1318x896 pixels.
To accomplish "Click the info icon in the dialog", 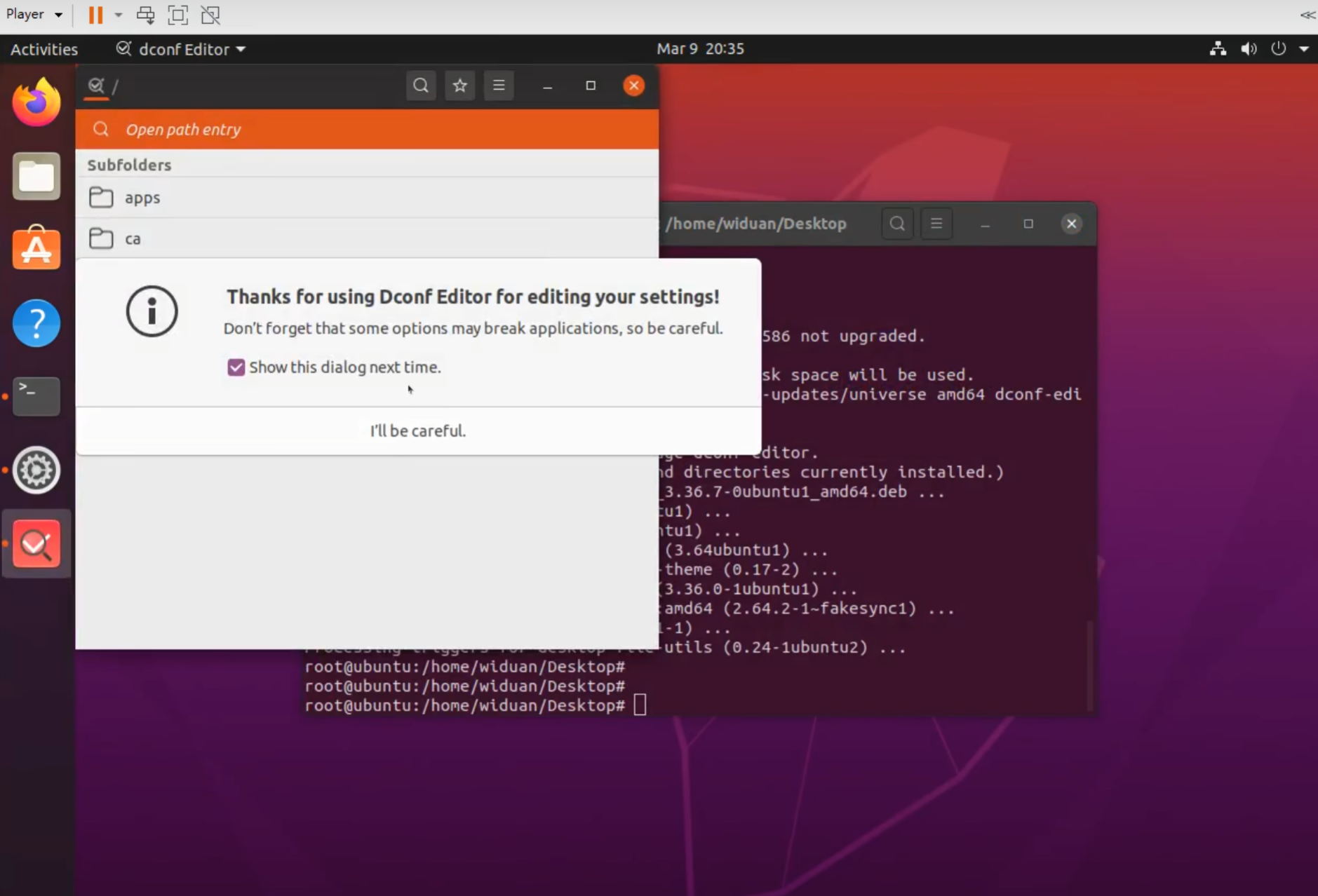I will (x=152, y=311).
